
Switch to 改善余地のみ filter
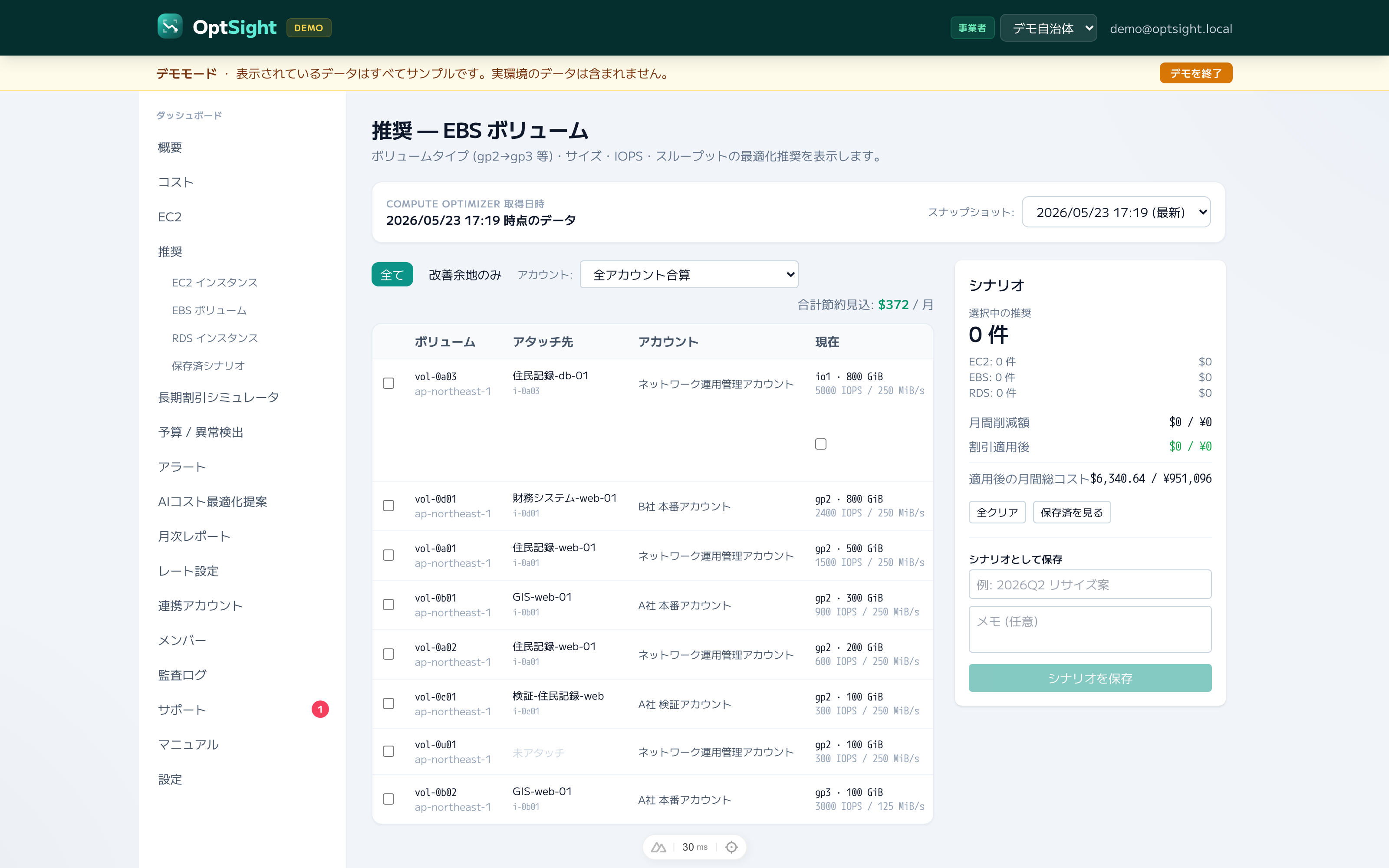tap(465, 275)
